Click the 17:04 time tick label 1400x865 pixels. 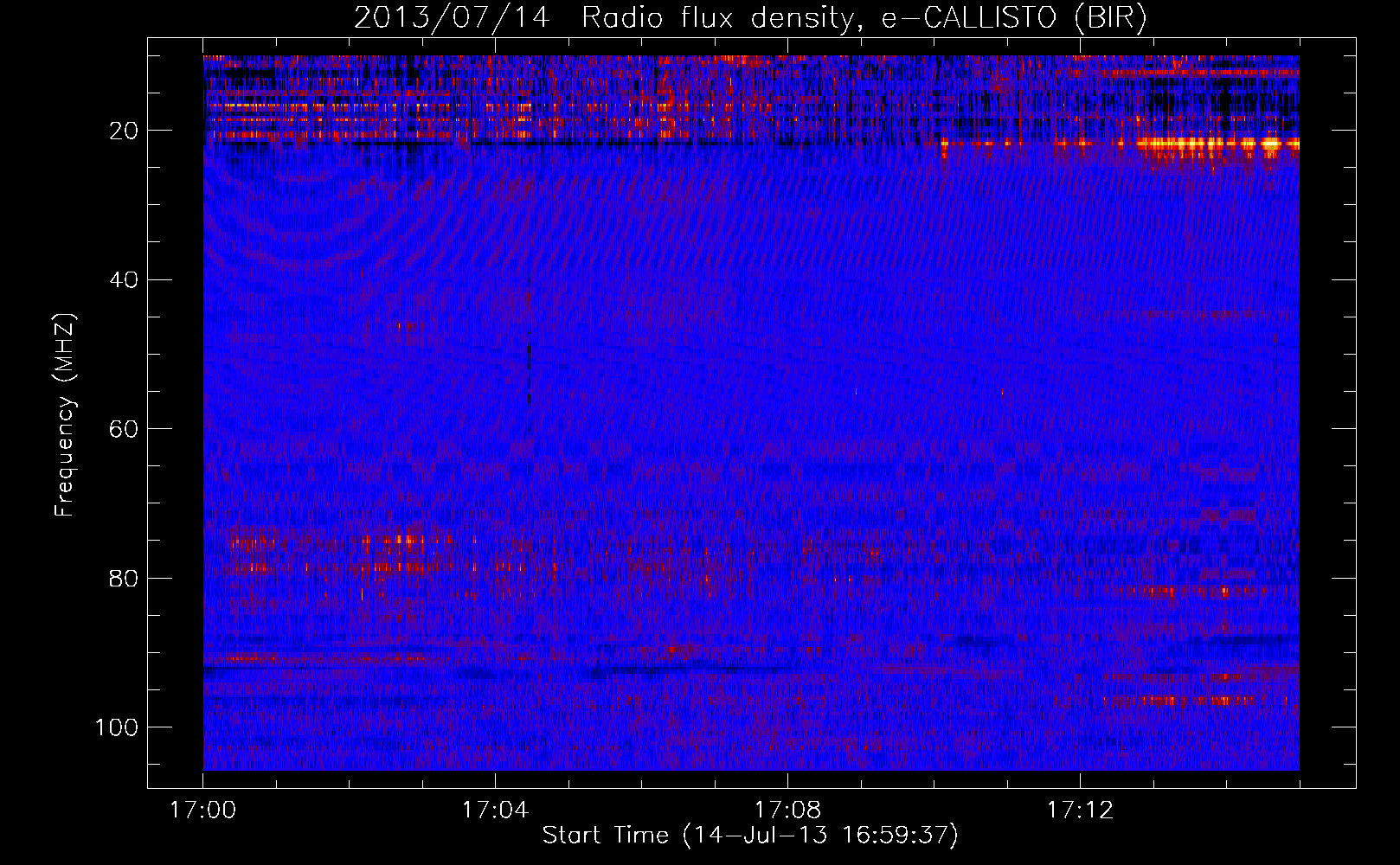[495, 811]
